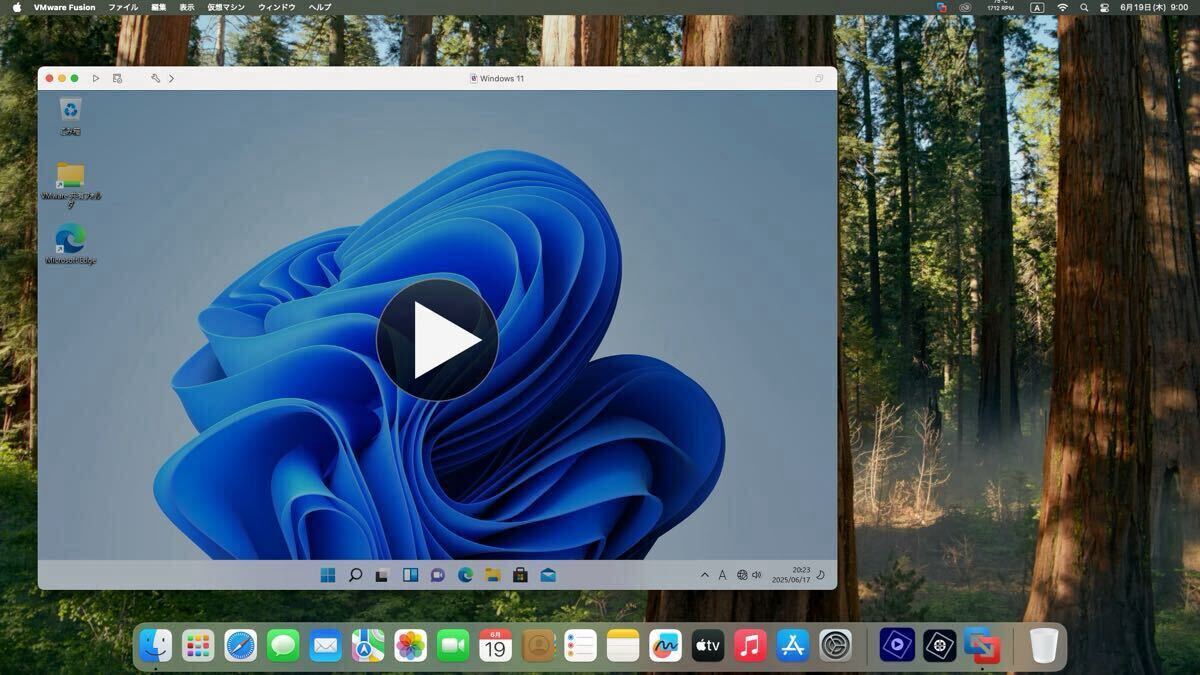Open App Store from the Dock

tap(793, 646)
